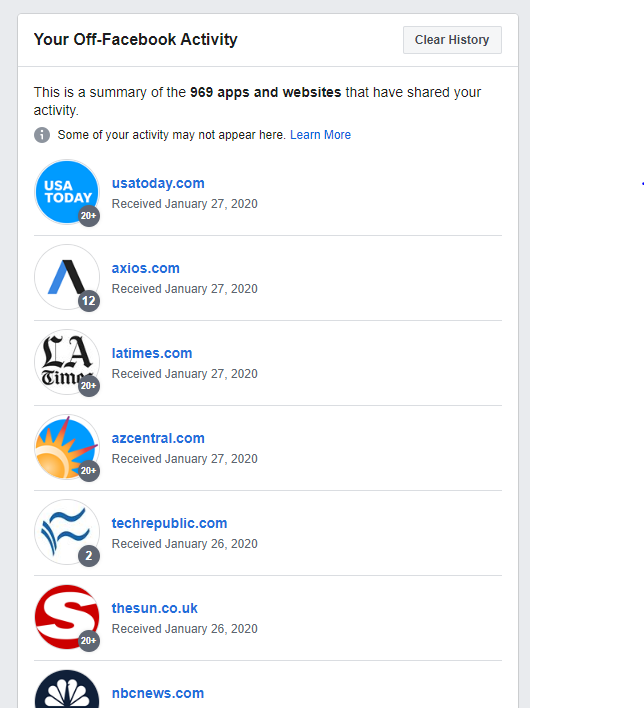Select 'Received January 27, 2020' under latimes.com
This screenshot has height=708, width=644.
[185, 373]
